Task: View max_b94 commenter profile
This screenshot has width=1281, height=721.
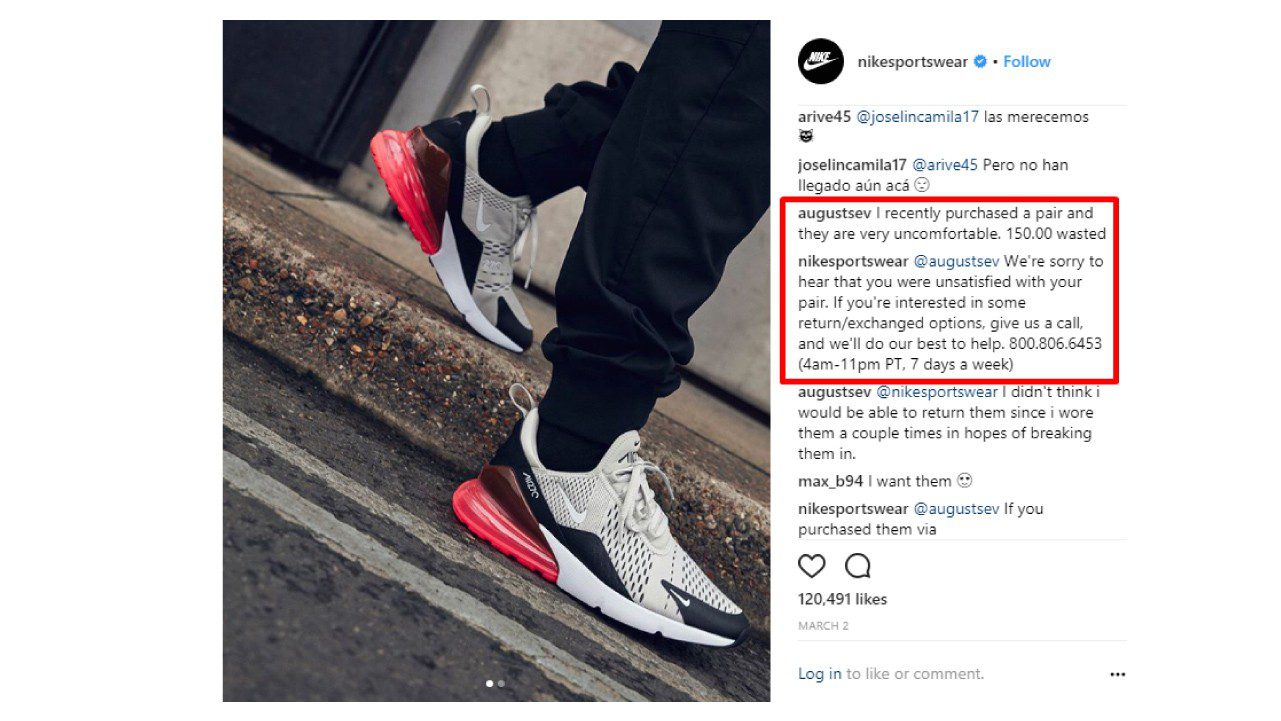Action: tap(831, 481)
